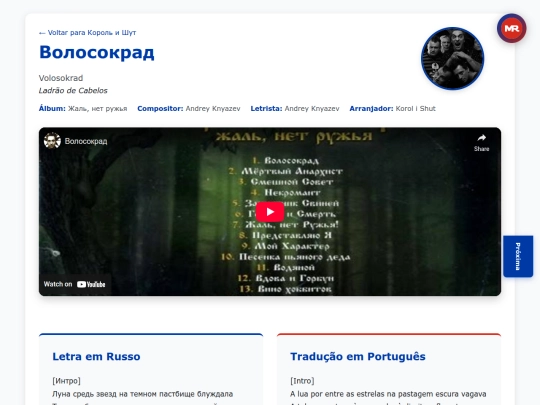Image resolution: width=540 pixels, height=405 pixels.
Task: Click the Próxima side button
Action: (518, 256)
